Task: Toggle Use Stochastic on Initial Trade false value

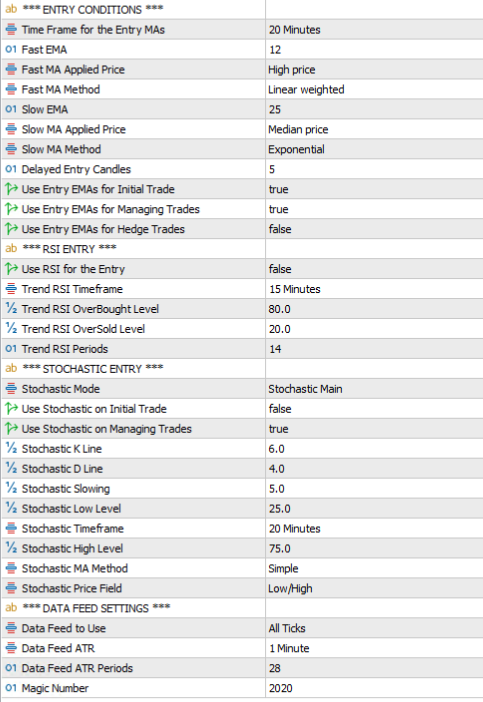Action: (x=374, y=409)
